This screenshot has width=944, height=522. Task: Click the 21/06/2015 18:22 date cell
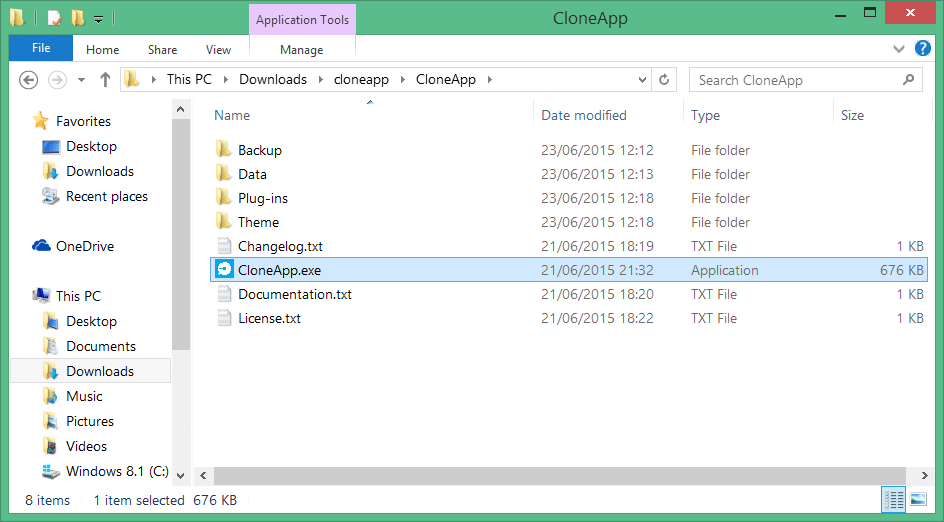(597, 318)
